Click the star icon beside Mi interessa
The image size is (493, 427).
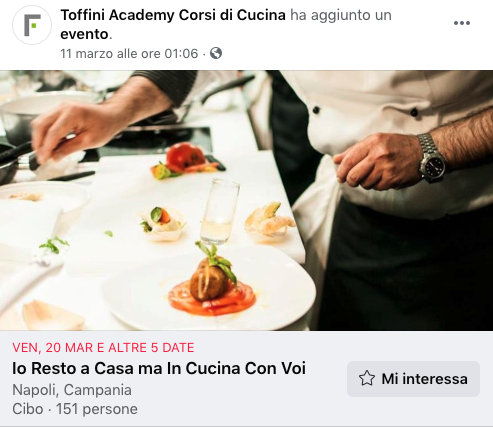tap(367, 379)
